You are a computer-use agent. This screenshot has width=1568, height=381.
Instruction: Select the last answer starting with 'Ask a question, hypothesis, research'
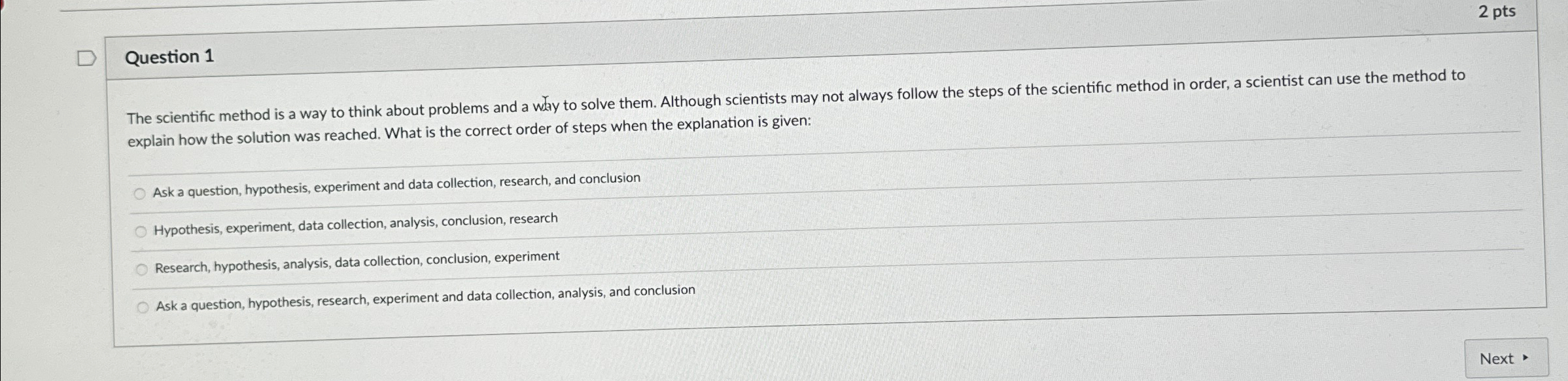click(x=143, y=306)
